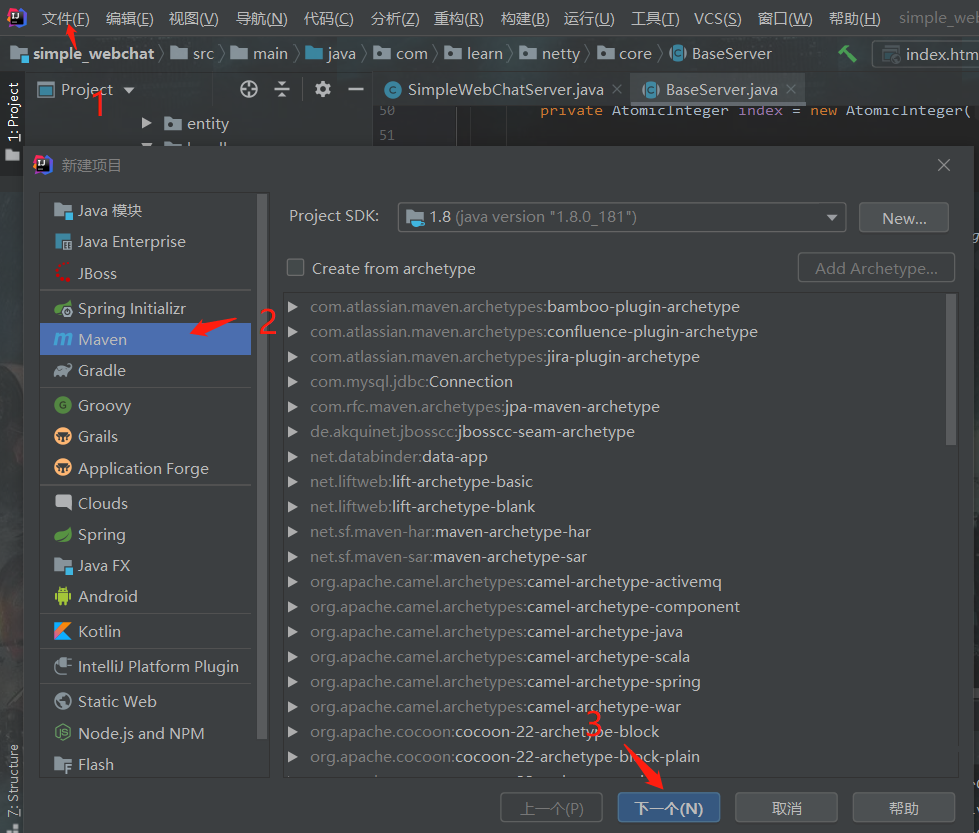Expand jpa-maven-archetype entry
Screen dimensions: 979x833
pos(292,407)
